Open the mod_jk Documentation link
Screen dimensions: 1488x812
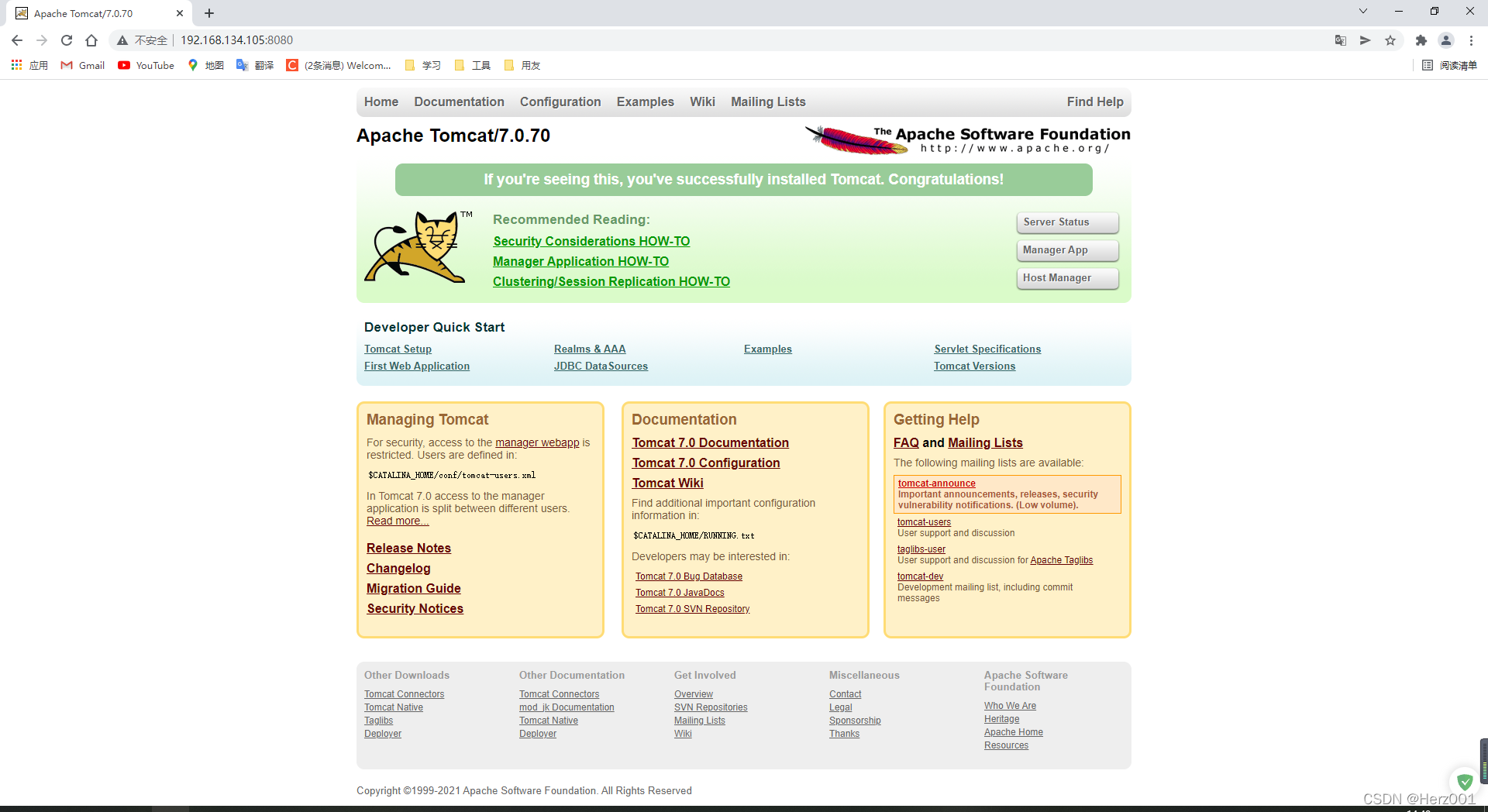coord(567,707)
